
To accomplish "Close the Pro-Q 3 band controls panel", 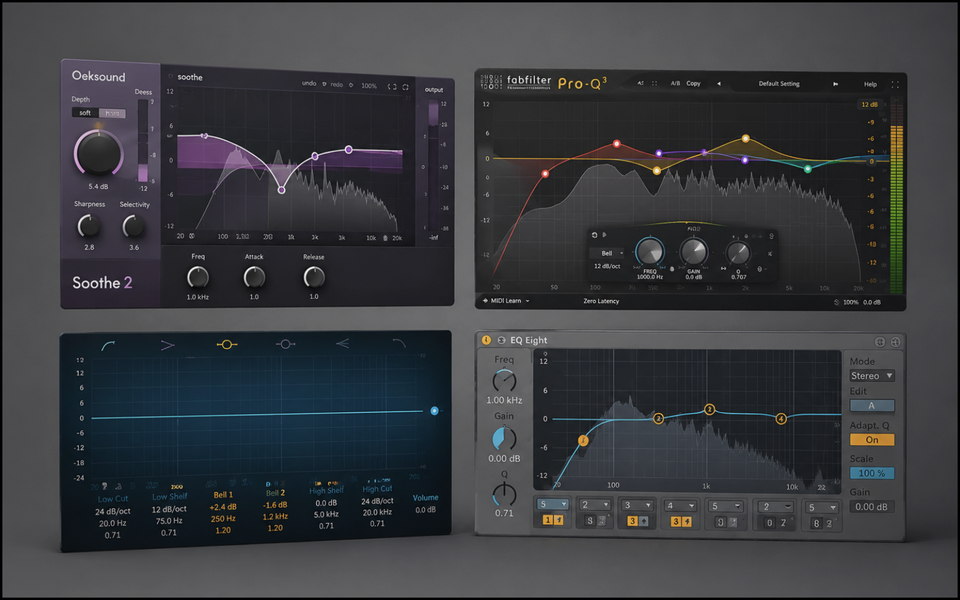I will click(770, 253).
